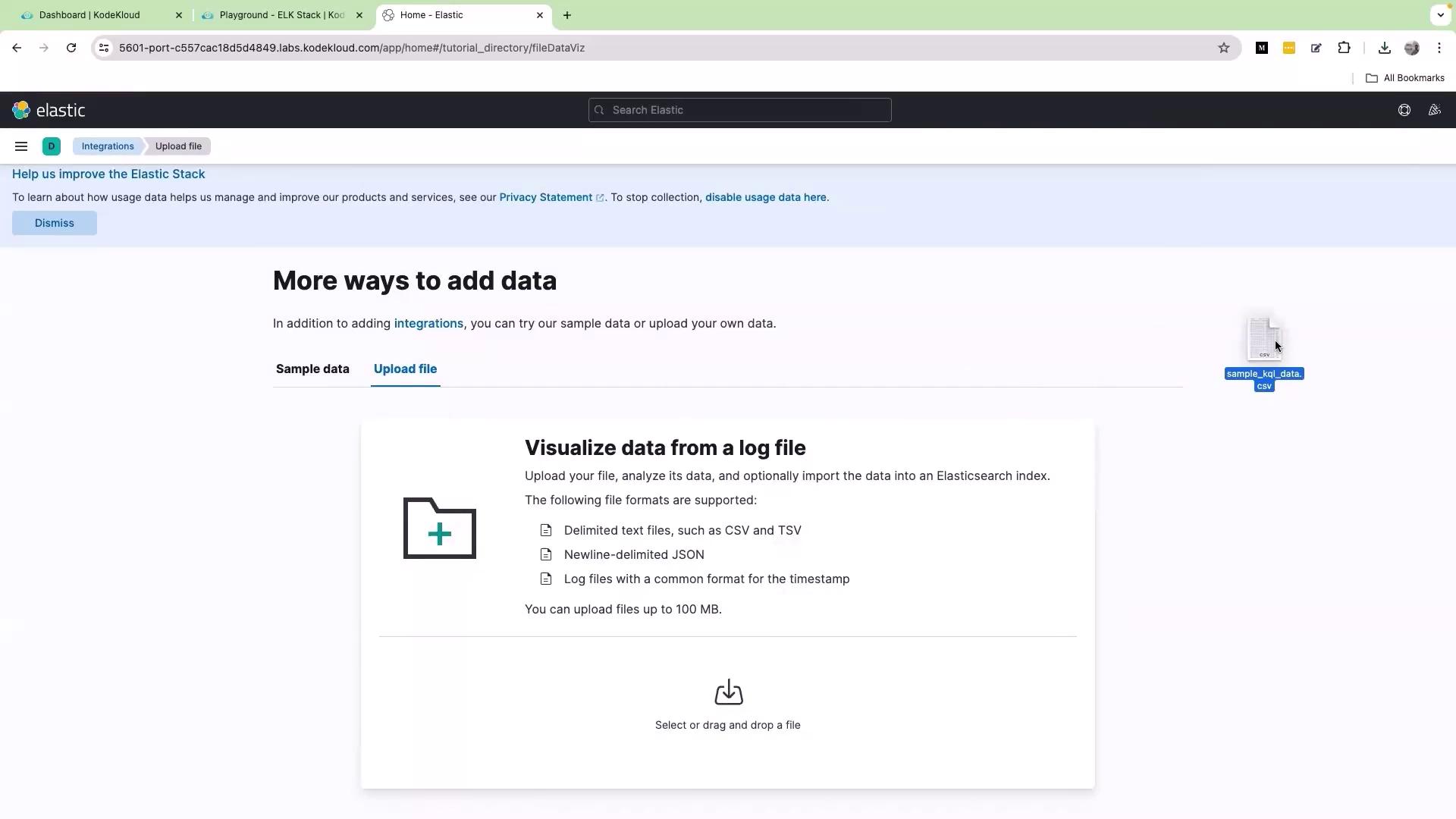
Task: Open the help menu lifebuoy icon
Action: 1404,110
